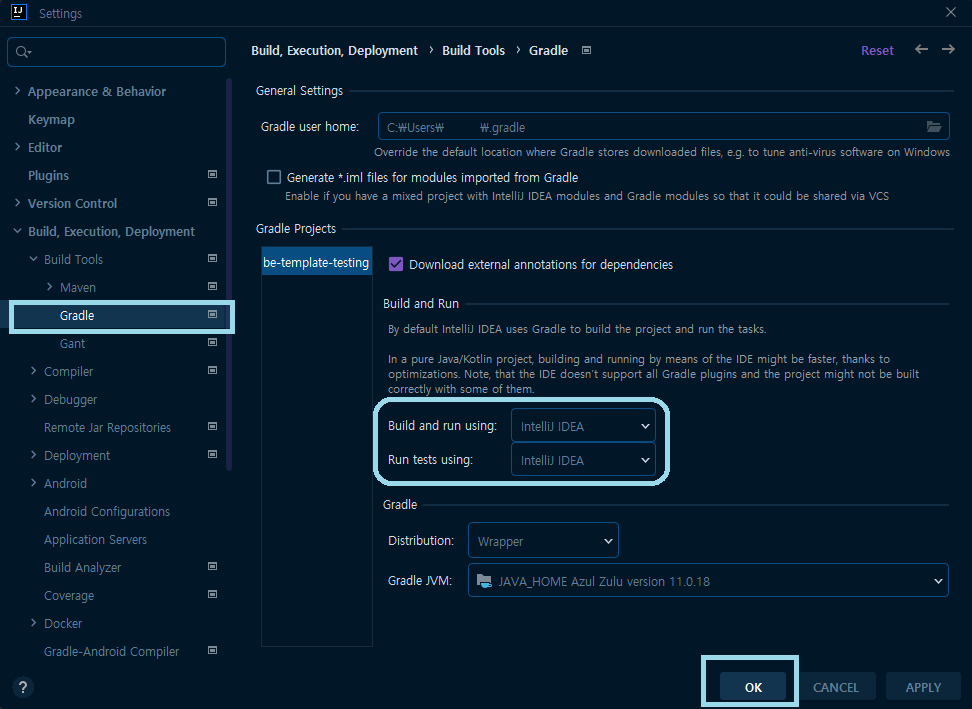The height and width of the screenshot is (709, 972).
Task: Close the Settings dialog
Action: click(951, 12)
